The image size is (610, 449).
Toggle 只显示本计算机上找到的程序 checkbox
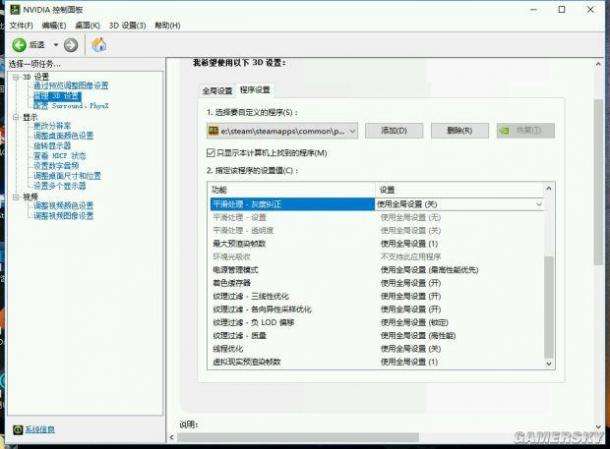211,153
